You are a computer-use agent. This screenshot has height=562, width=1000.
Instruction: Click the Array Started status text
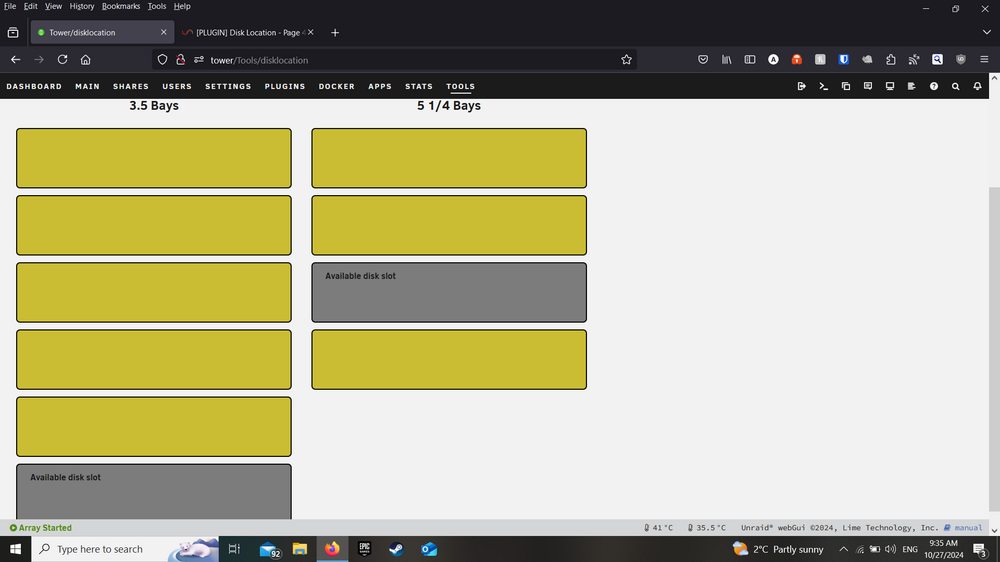click(x=45, y=528)
